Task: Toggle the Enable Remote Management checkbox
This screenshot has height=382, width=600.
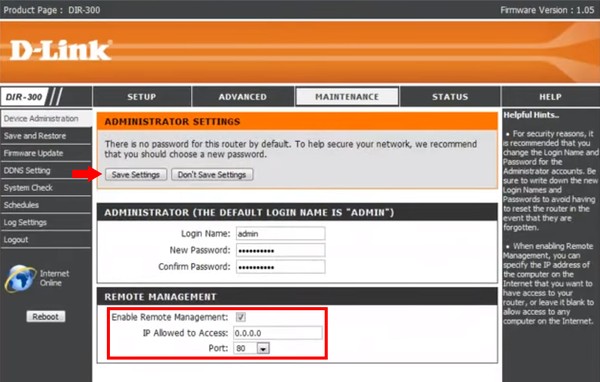Action: coord(241,317)
